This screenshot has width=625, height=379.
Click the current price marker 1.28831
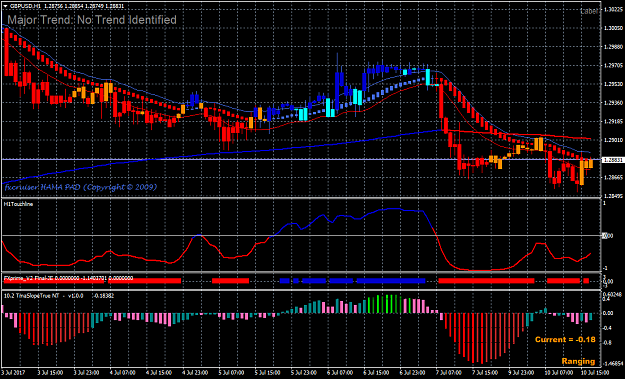[612, 160]
